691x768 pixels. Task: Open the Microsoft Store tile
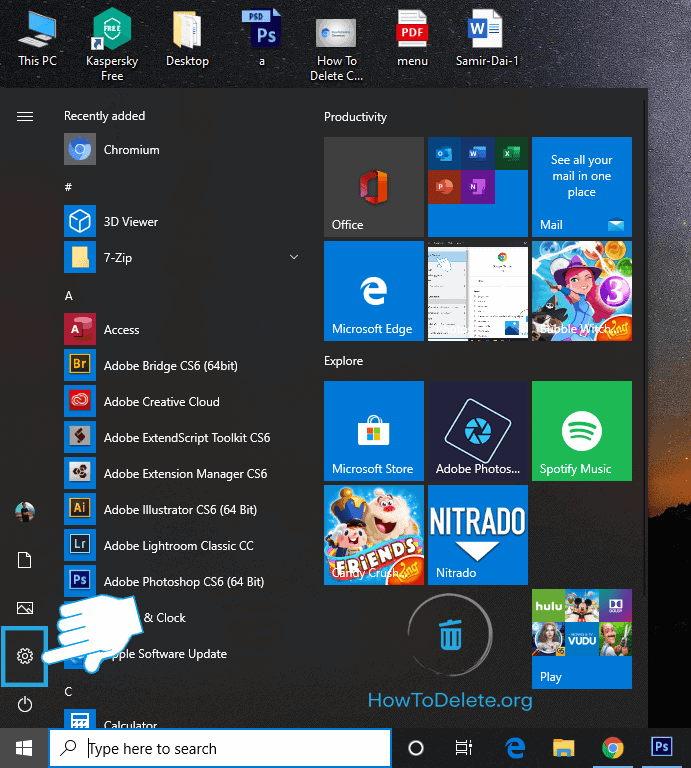tap(374, 431)
